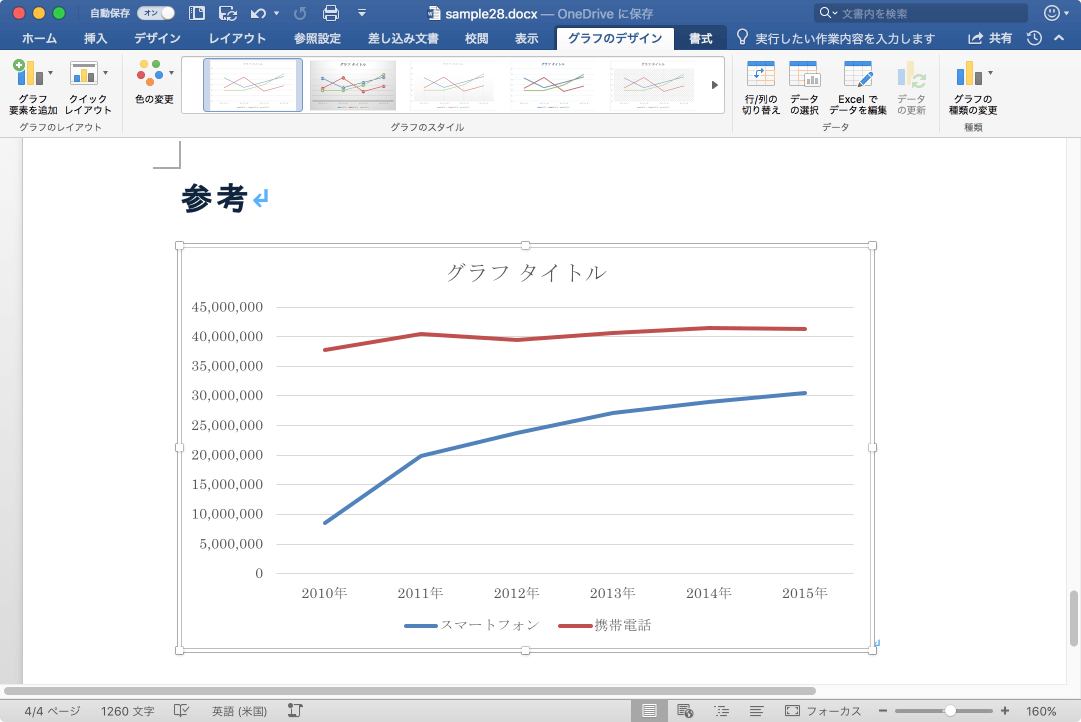
Task: Click the 共有 share button
Action: 991,39
